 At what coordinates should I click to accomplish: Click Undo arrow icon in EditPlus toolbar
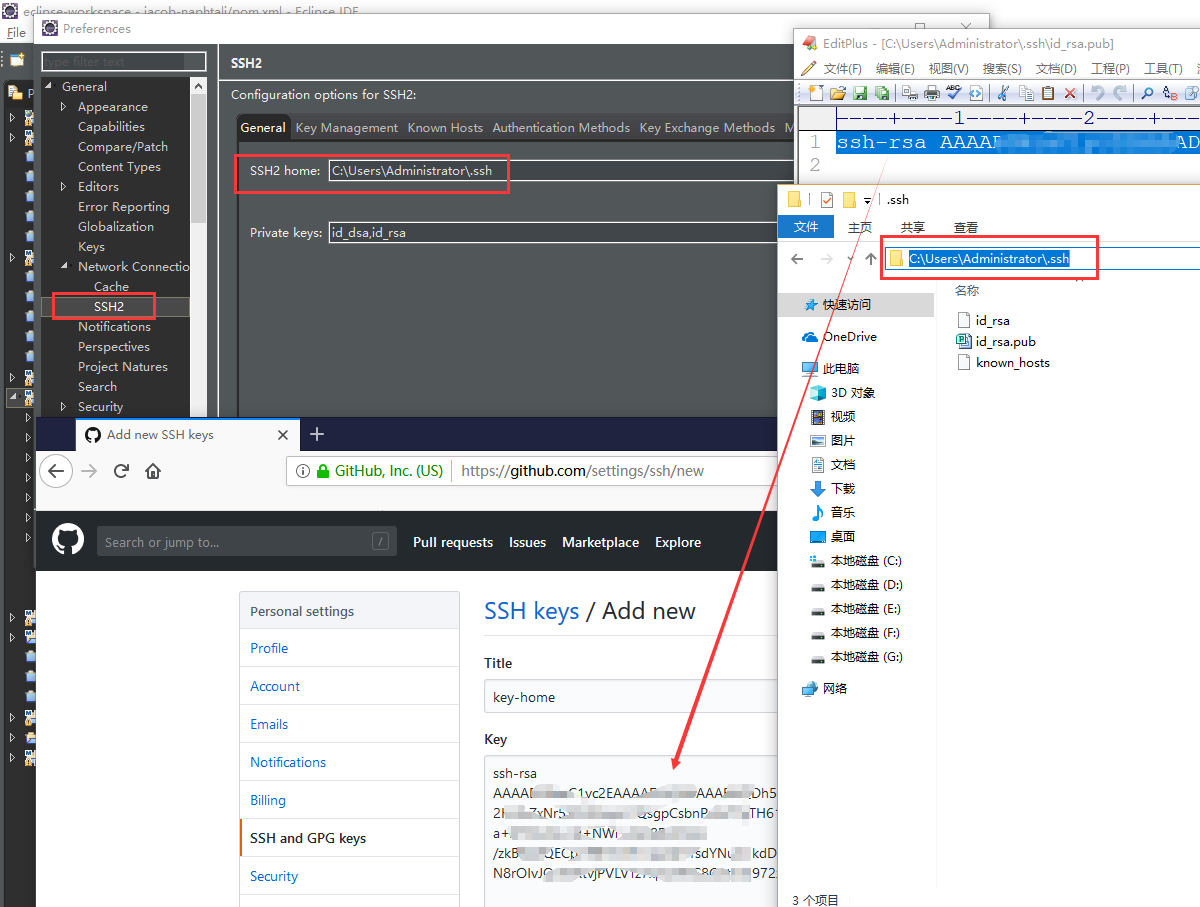pyautogui.click(x=1097, y=93)
